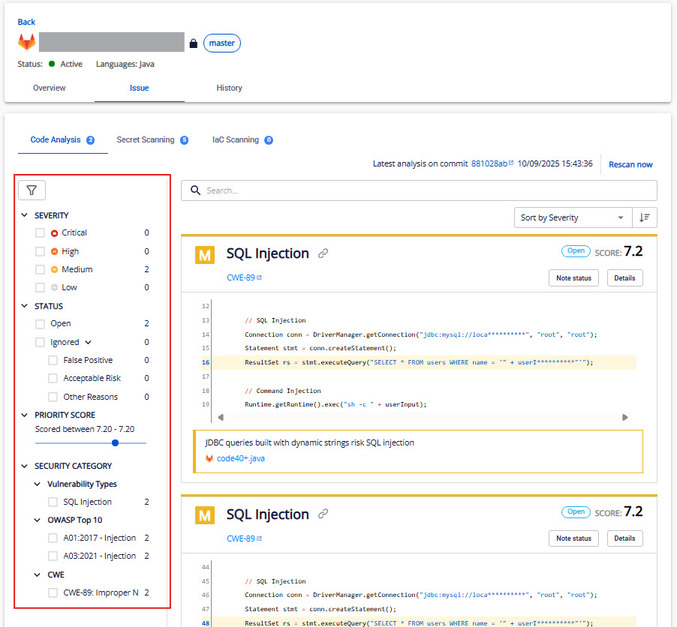Click in the issue Search field

[x=419, y=190]
